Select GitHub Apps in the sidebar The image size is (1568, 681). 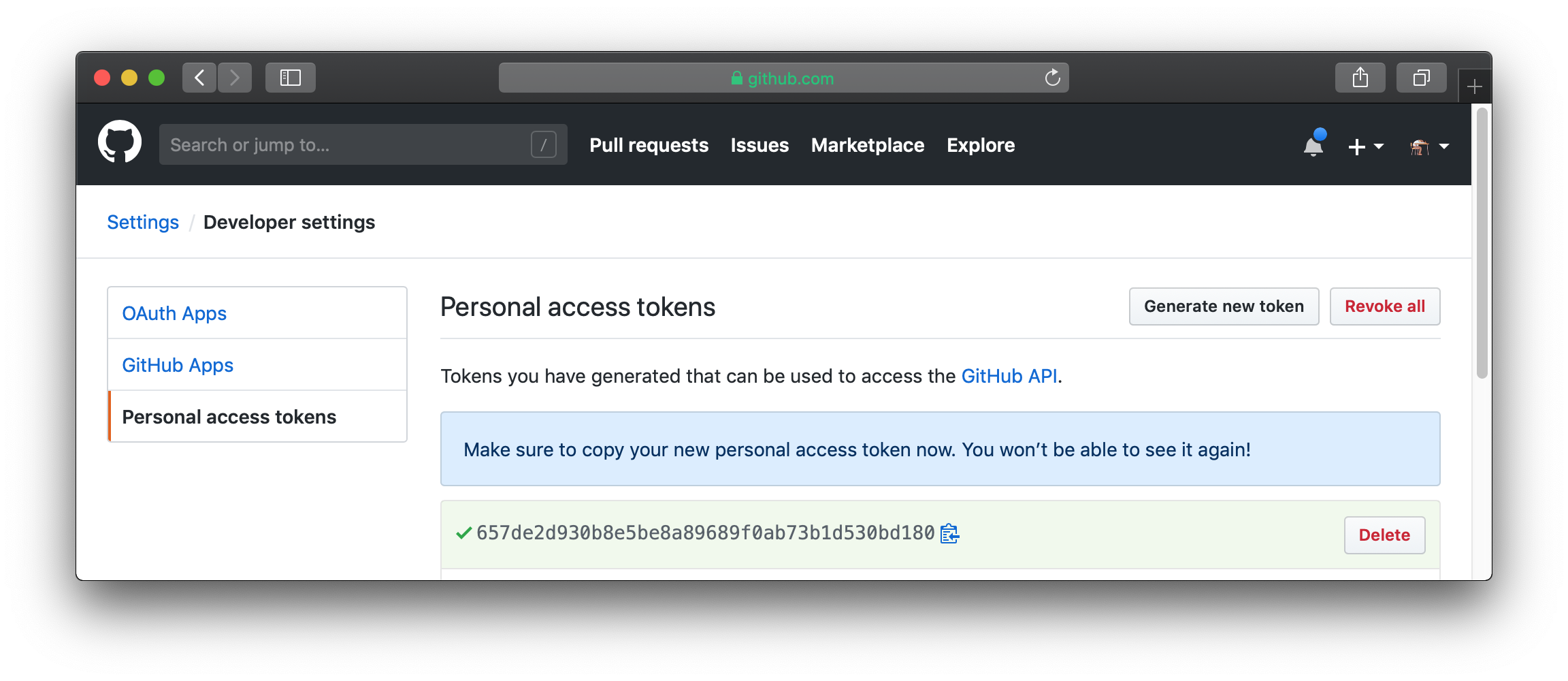click(x=178, y=365)
